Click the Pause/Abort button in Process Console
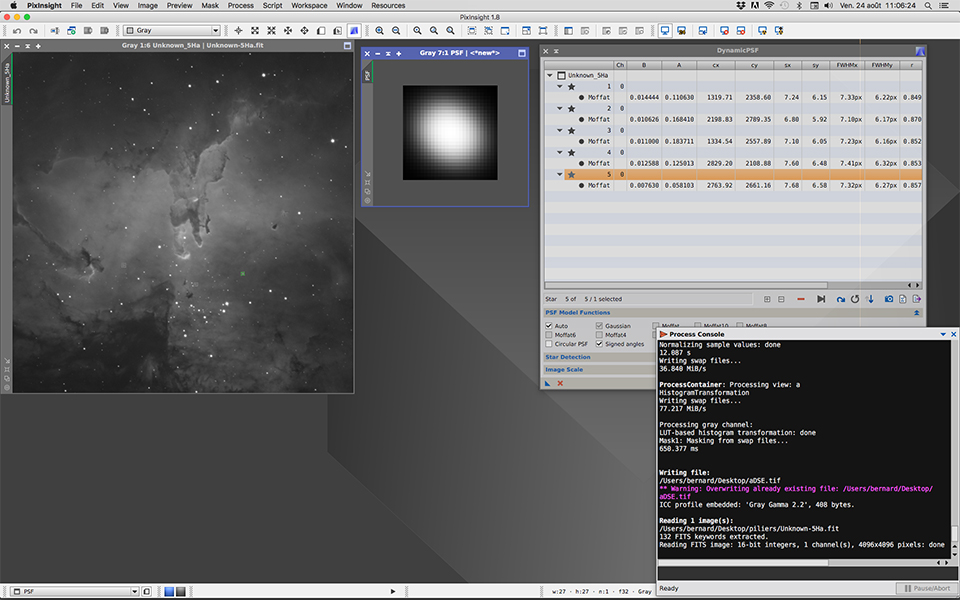The width and height of the screenshot is (960, 600). (x=926, y=589)
